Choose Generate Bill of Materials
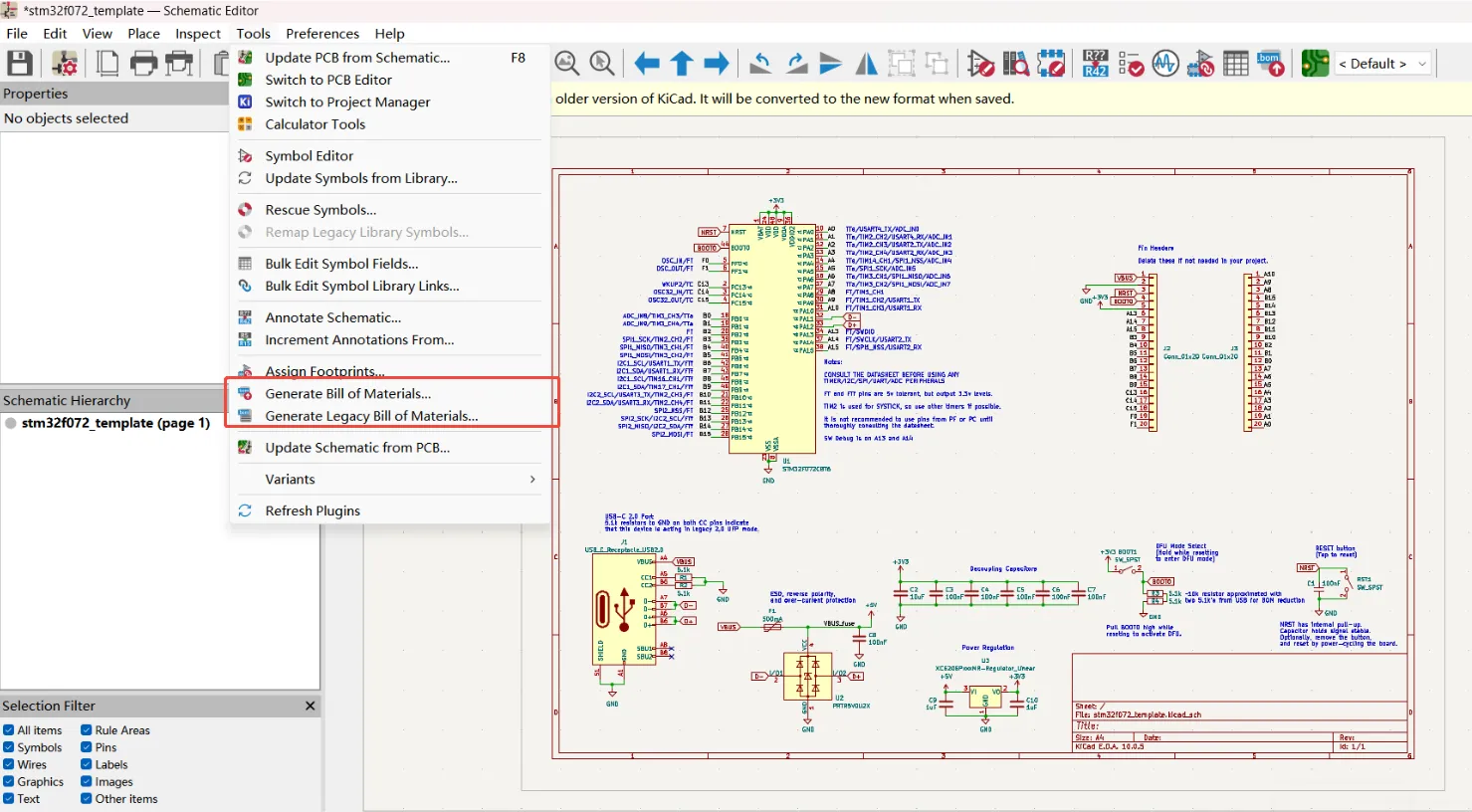 [x=389, y=393]
